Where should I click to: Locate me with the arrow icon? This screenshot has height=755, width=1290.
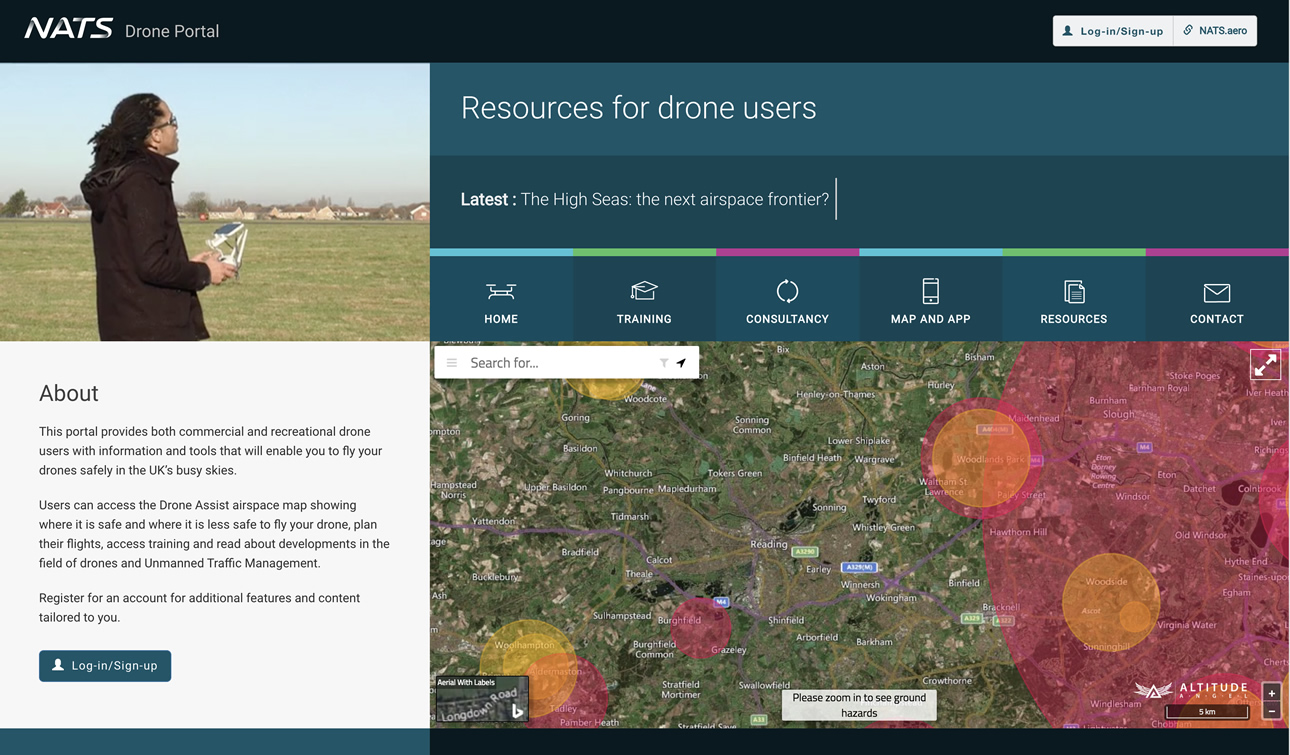pos(681,363)
